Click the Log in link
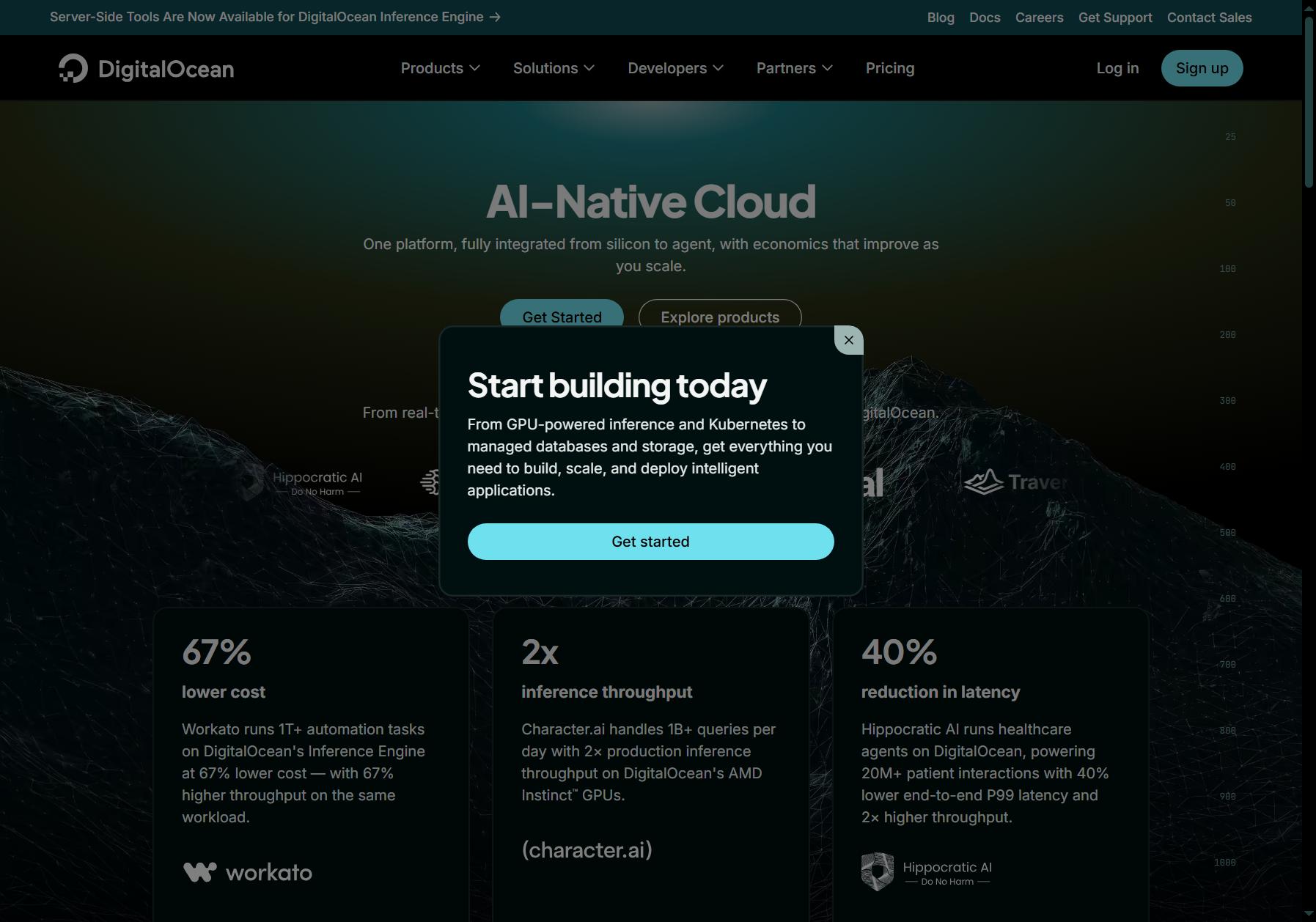1316x922 pixels. pos(1117,68)
